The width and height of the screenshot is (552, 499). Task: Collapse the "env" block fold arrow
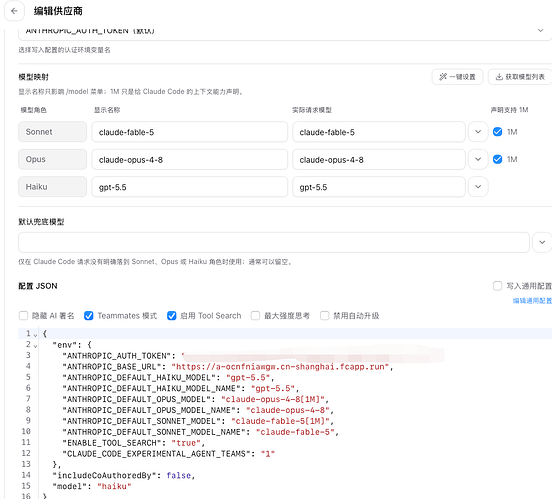tap(35, 346)
